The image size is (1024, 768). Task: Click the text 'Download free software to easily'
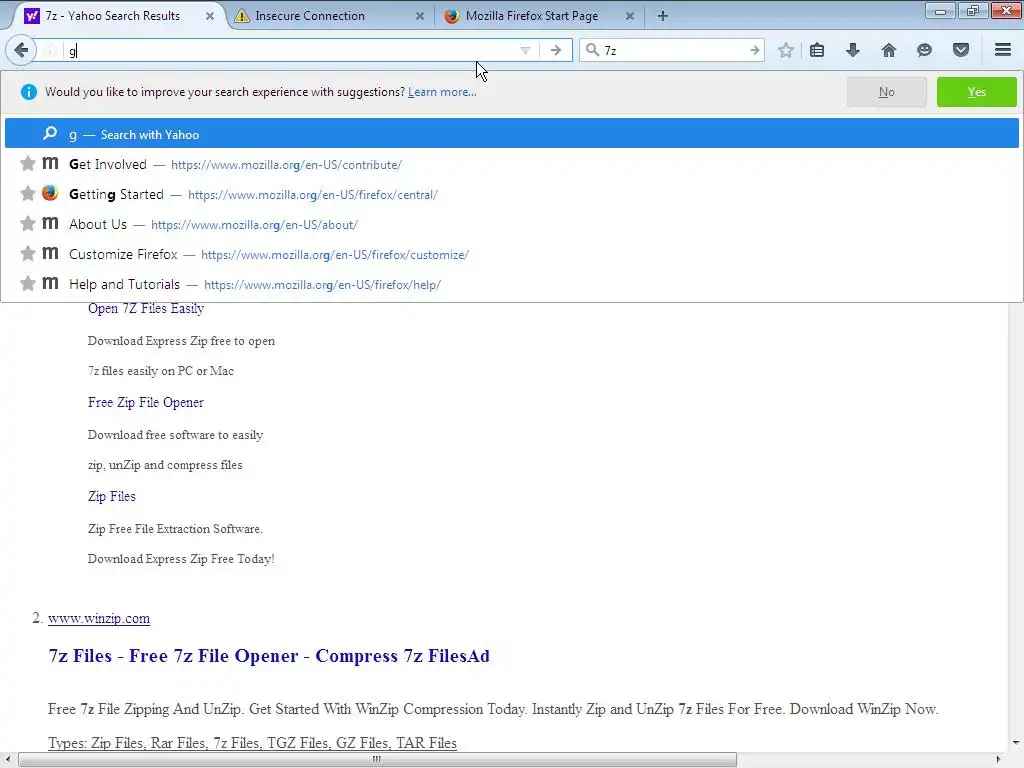(x=176, y=435)
